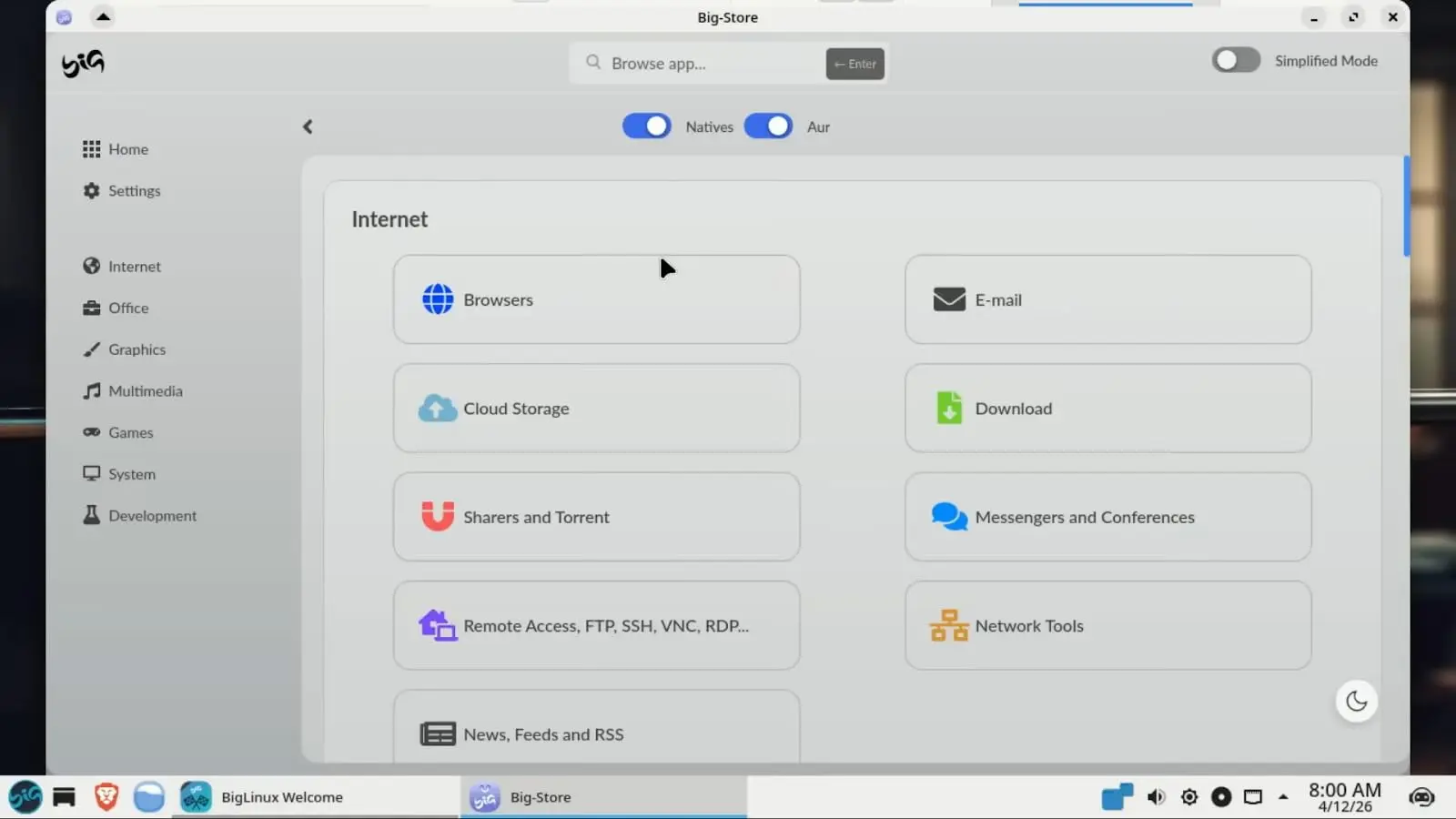Select Internet category in sidebar
The image size is (1456, 819).
(122, 266)
